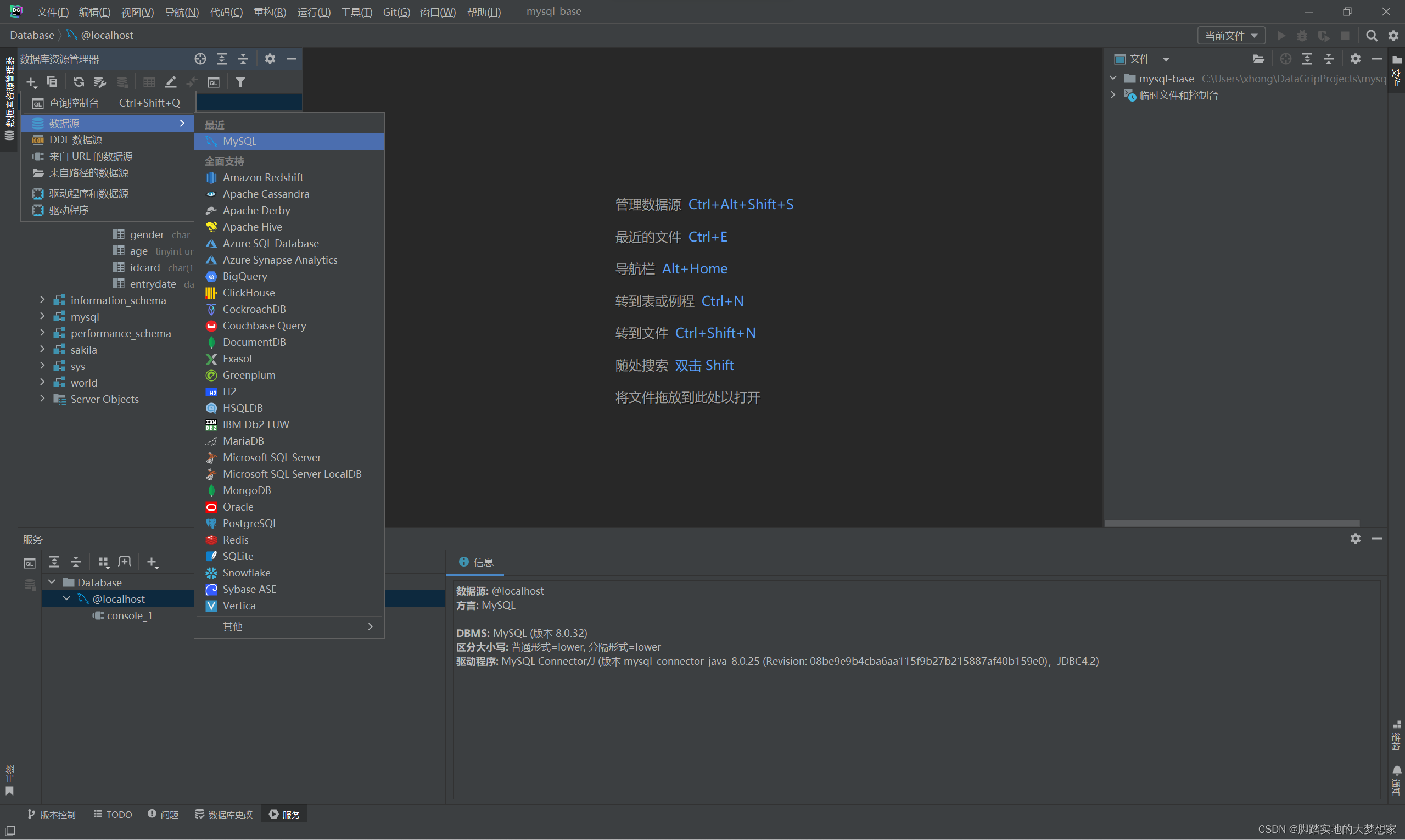This screenshot has height=840, width=1405.
Task: Open query console icon in services toolbar
Action: click(x=30, y=563)
